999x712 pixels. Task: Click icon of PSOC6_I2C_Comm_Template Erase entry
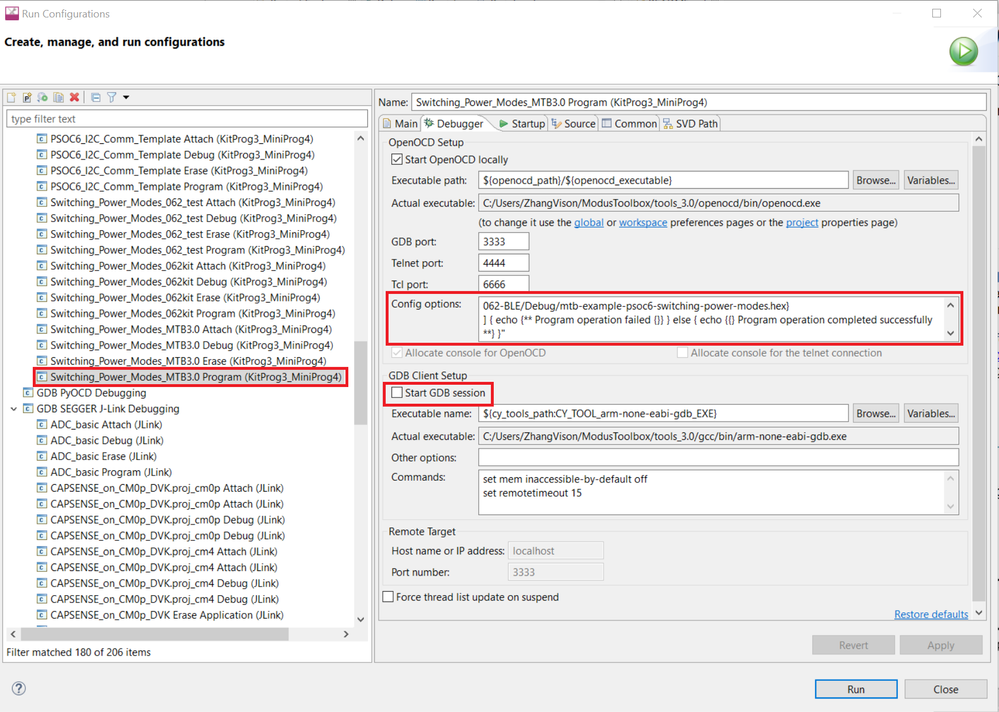[x=42, y=171]
